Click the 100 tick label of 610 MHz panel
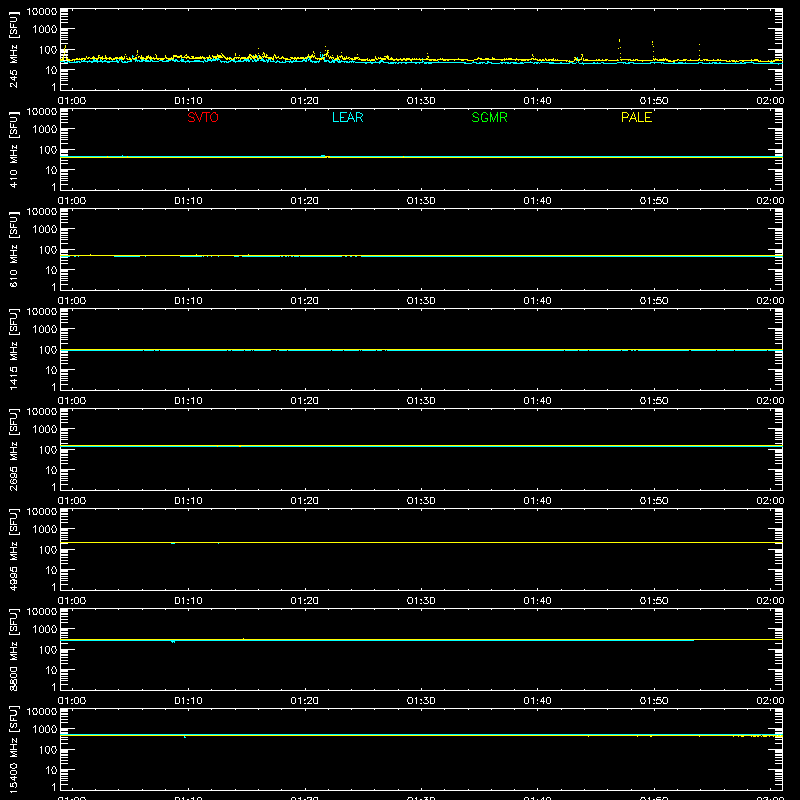The image size is (800, 800). coord(48,250)
